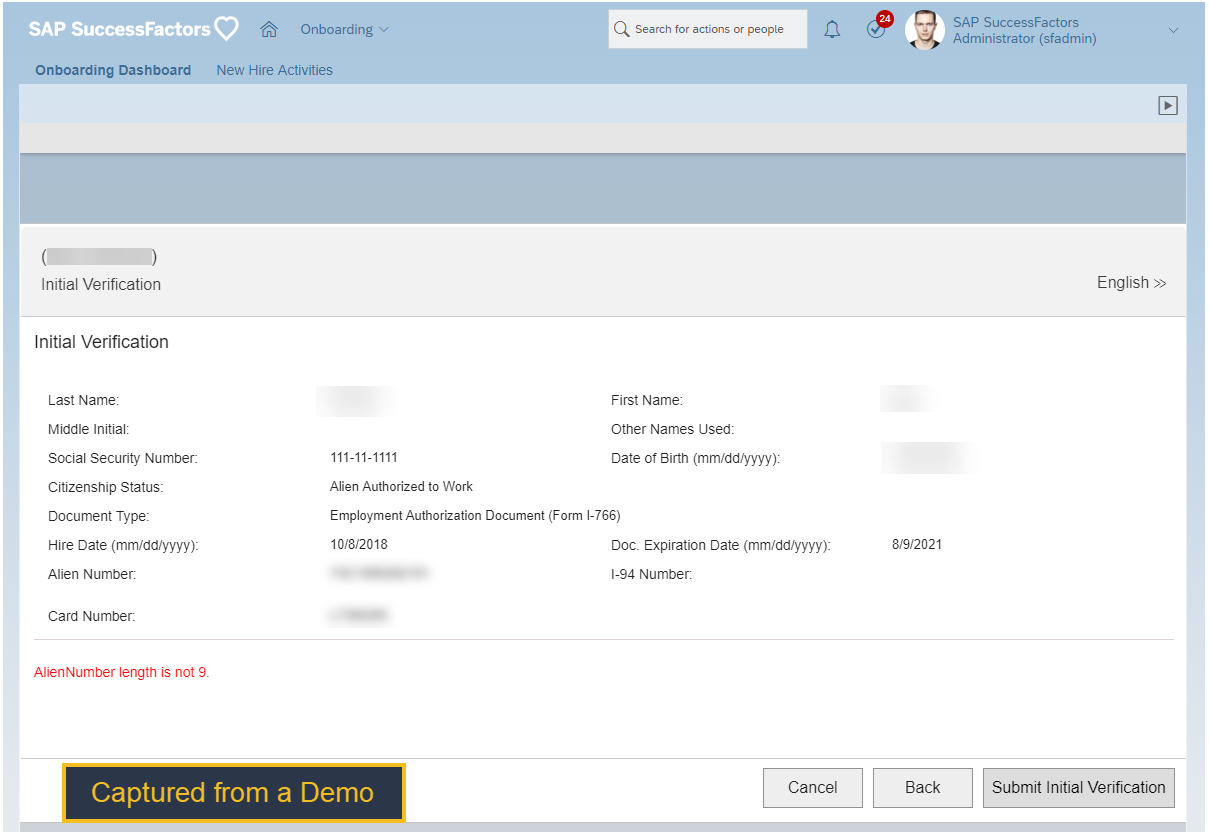The image size is (1209, 834).
Task: Click the Date of Birth label
Action: [695, 459]
